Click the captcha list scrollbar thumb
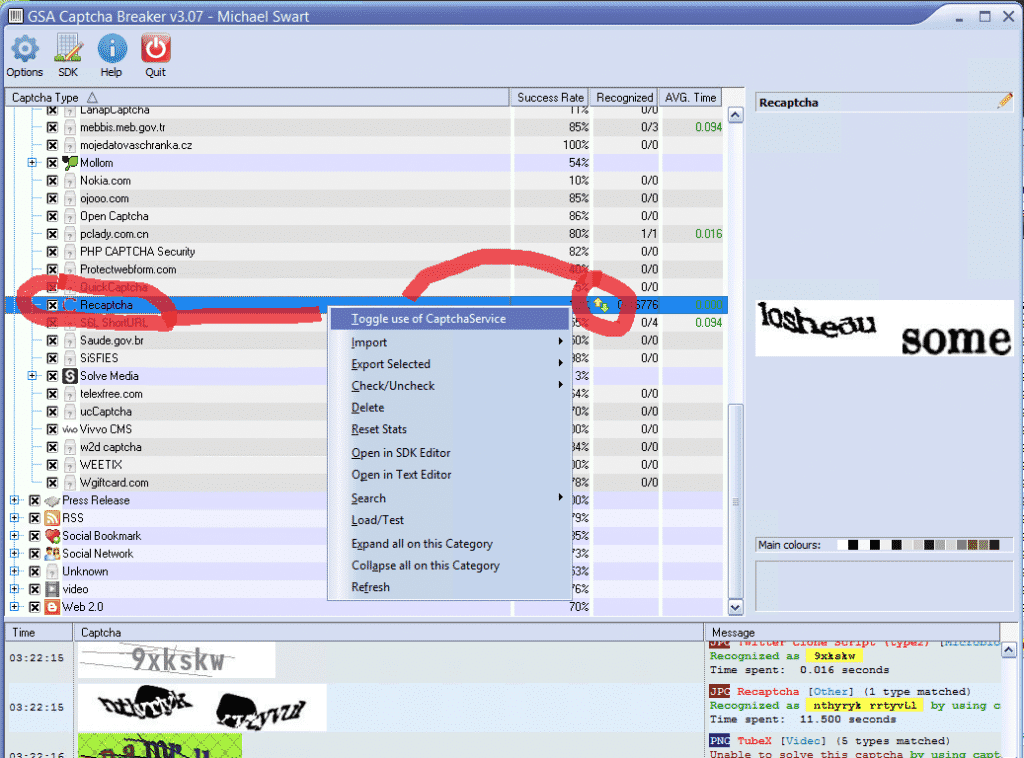This screenshot has width=1024, height=758. pyautogui.click(x=735, y=501)
